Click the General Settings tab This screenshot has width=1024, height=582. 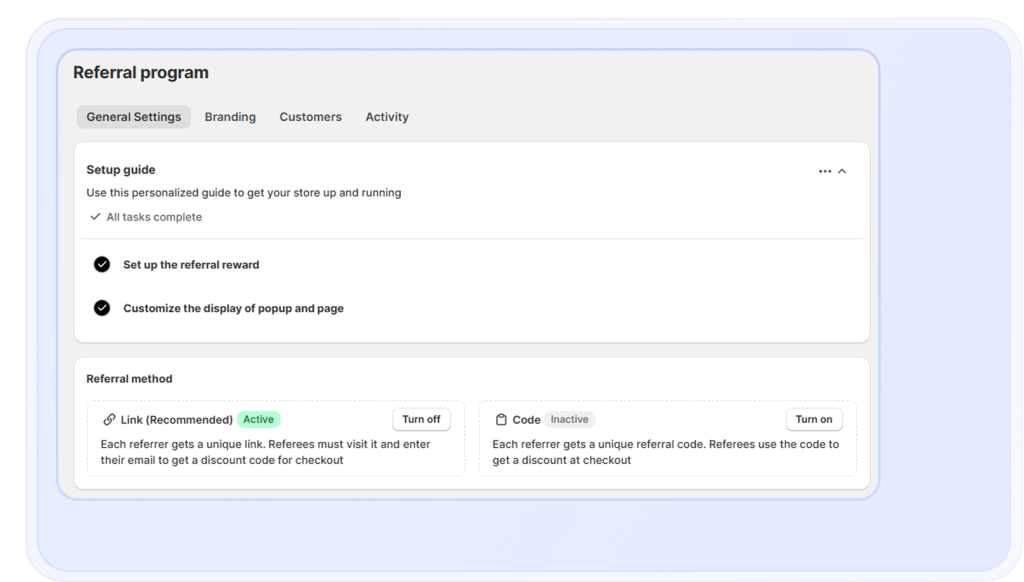point(133,116)
